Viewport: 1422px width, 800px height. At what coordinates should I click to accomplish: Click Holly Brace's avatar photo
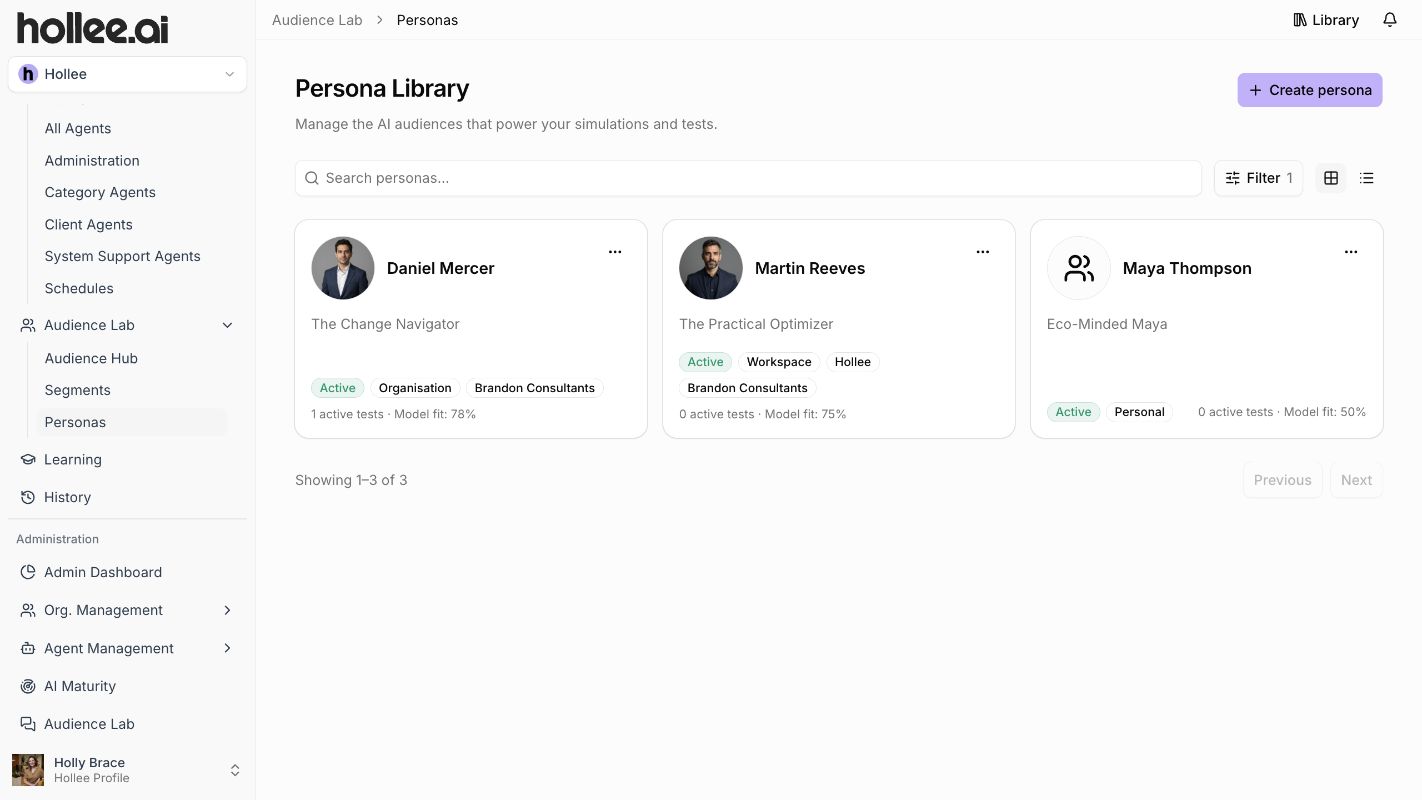pyautogui.click(x=28, y=770)
